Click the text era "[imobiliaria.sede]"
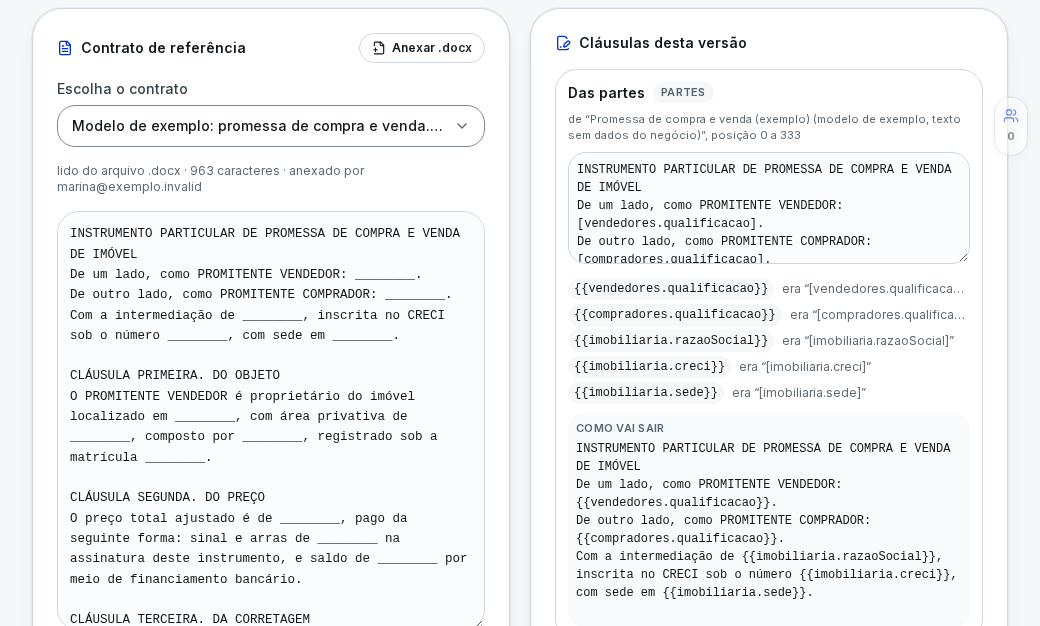 799,393
